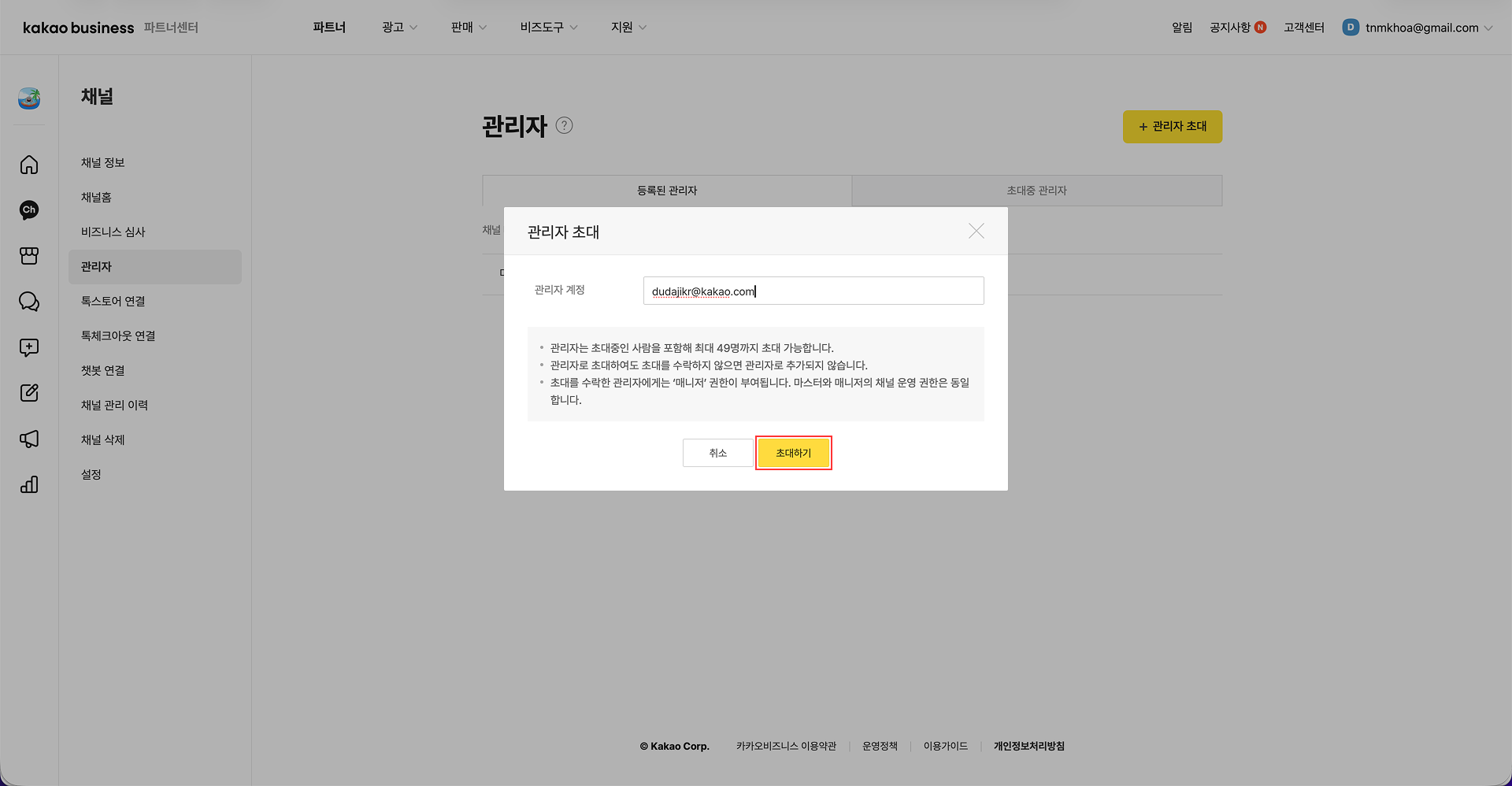
Task: Click the 관리자 계정 email input field
Action: click(813, 290)
